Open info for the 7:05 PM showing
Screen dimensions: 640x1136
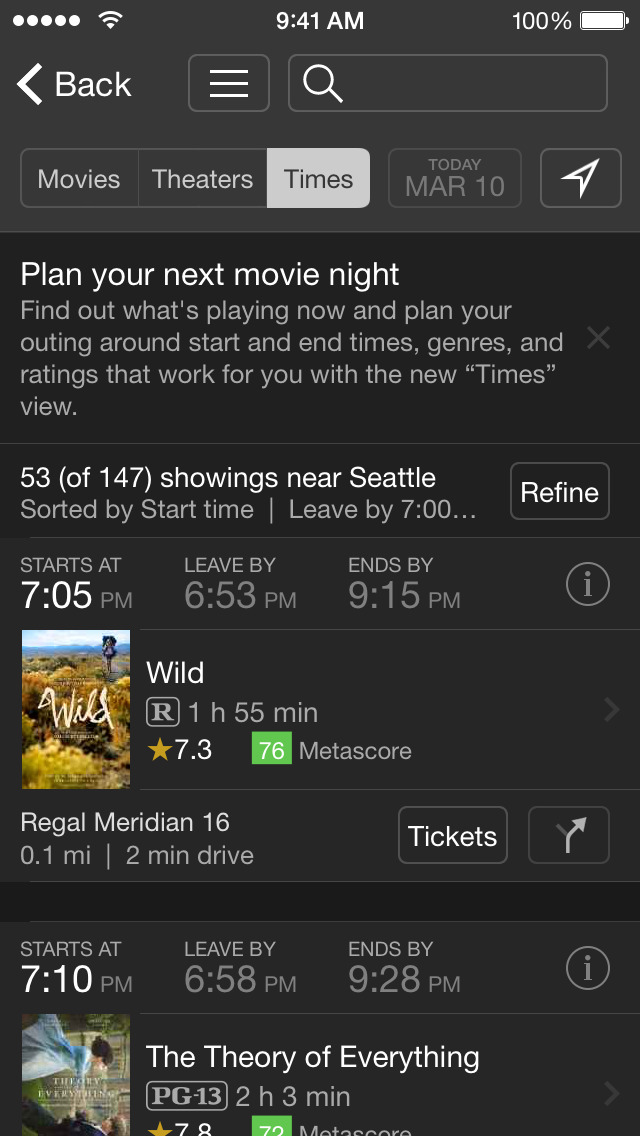click(587, 585)
